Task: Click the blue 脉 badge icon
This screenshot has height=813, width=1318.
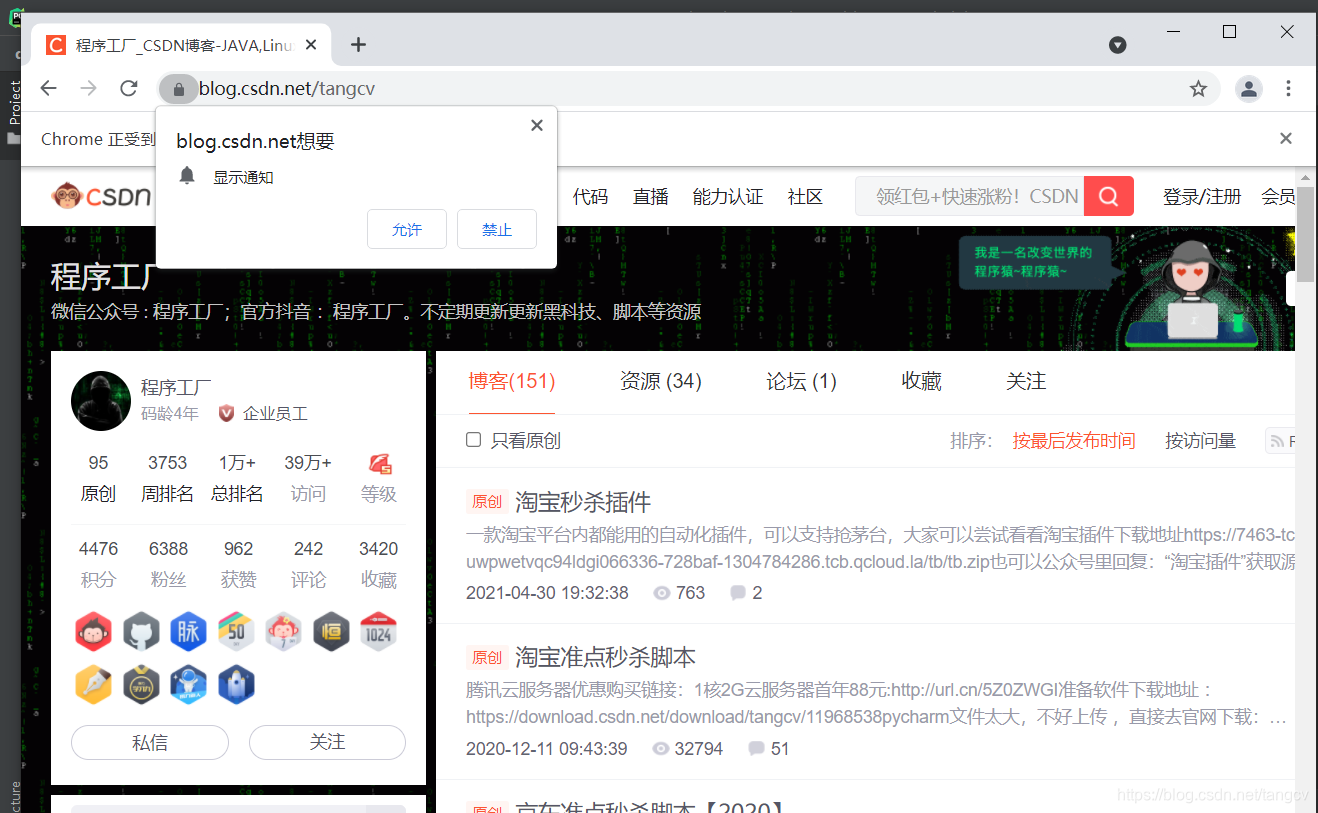Action: [188, 632]
